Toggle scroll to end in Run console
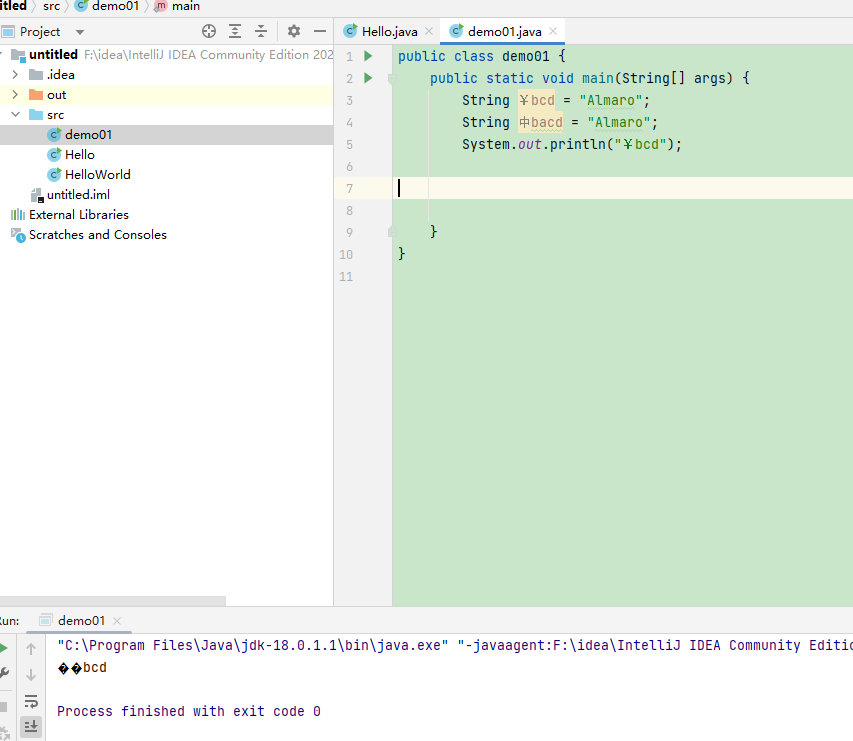853x741 pixels. click(31, 726)
